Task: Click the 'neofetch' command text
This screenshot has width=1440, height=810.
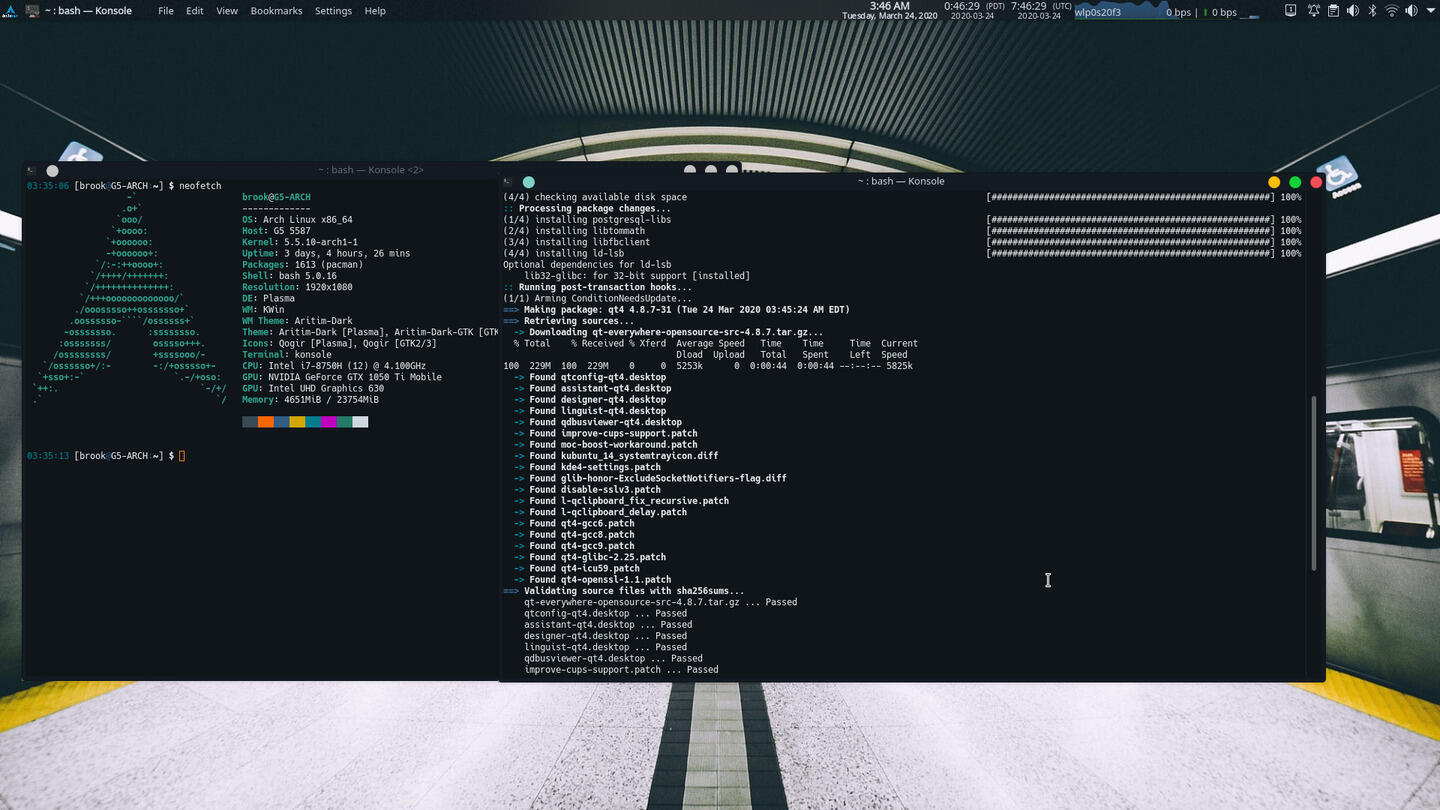Action: 200,186
